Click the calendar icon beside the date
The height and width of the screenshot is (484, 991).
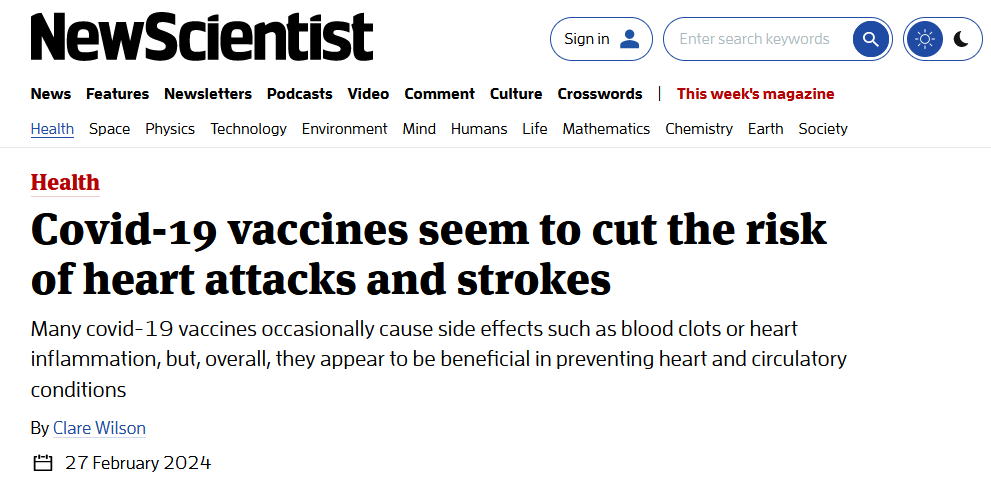(42, 463)
